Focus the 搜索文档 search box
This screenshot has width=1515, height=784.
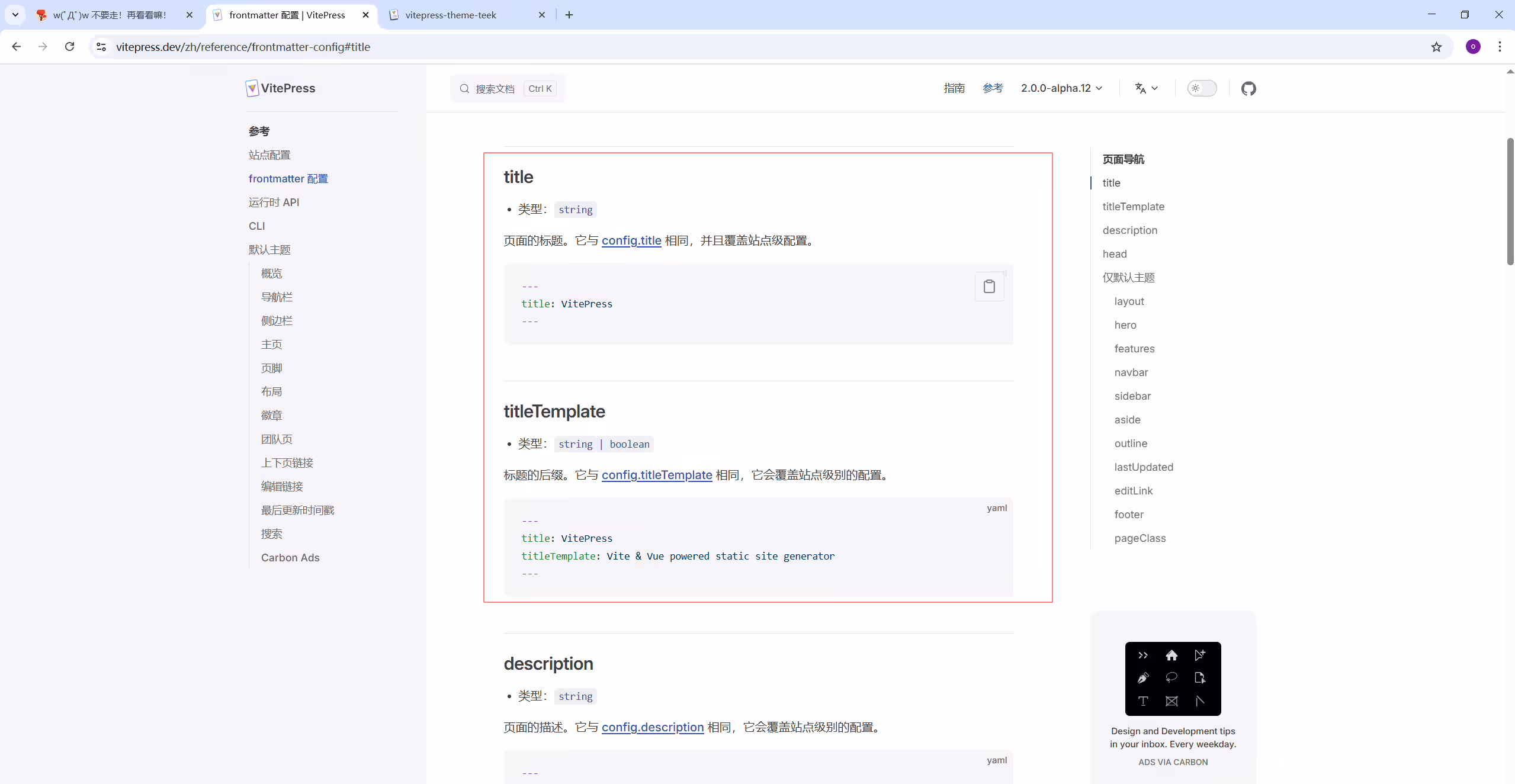pyautogui.click(x=508, y=88)
